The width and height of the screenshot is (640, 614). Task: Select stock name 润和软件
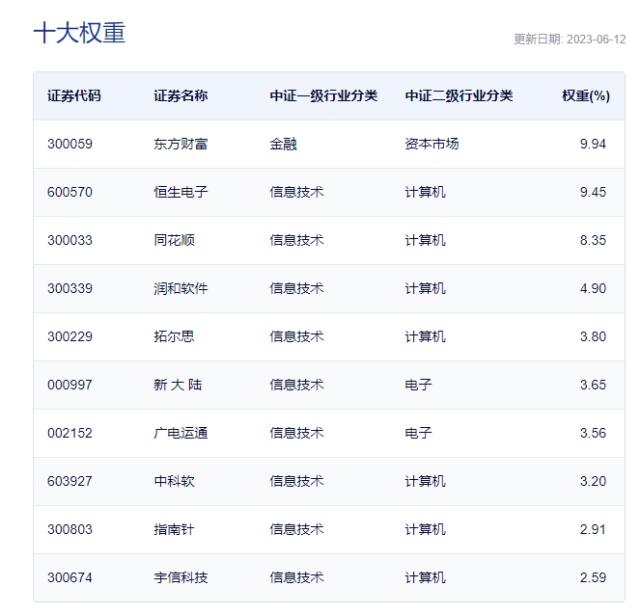click(181, 289)
